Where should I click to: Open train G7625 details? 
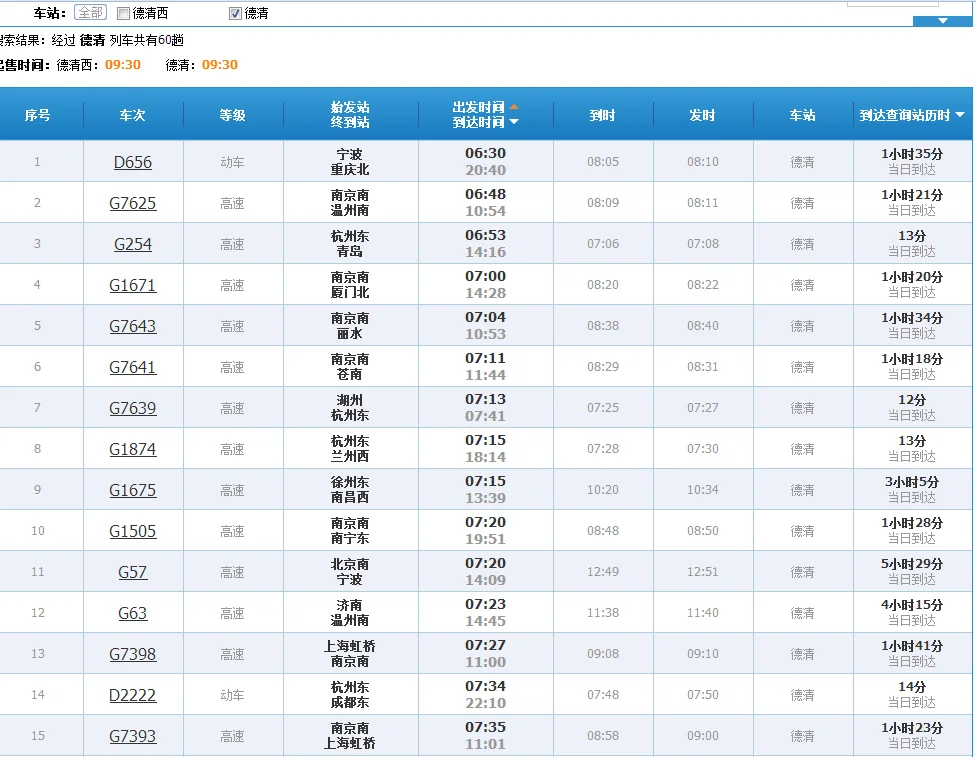[132, 202]
